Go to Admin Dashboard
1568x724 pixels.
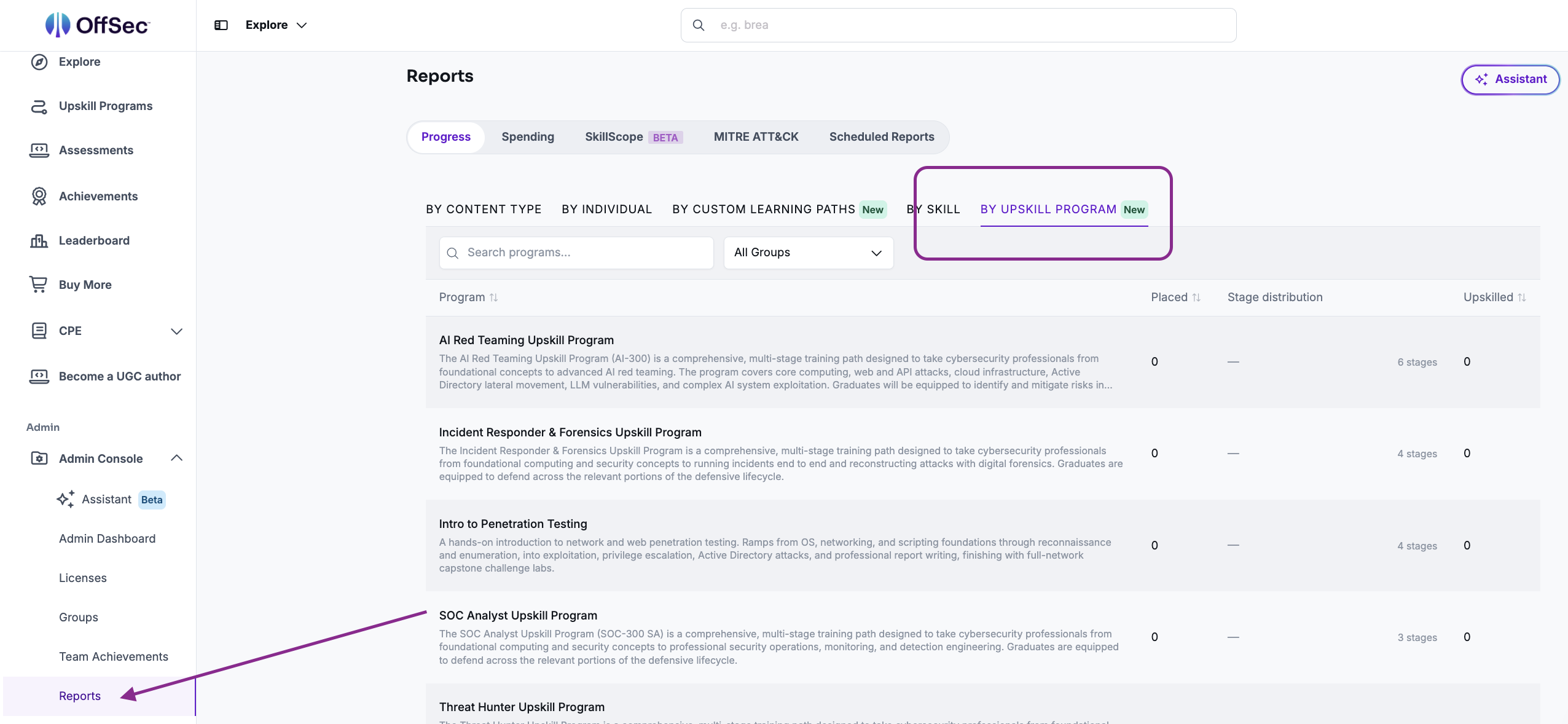[x=108, y=539]
